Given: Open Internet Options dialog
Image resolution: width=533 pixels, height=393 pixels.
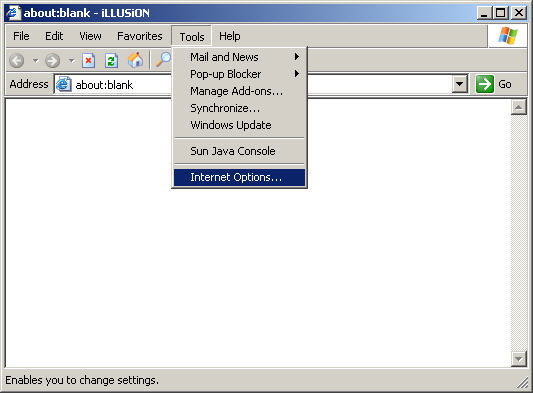Looking at the screenshot, I should click(x=240, y=177).
